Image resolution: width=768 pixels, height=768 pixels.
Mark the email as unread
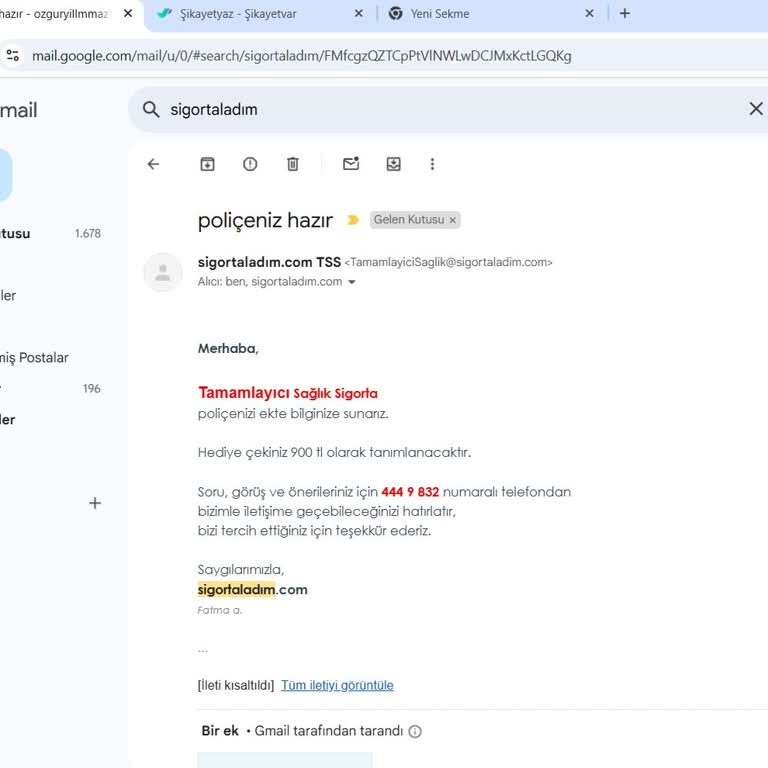[351, 164]
